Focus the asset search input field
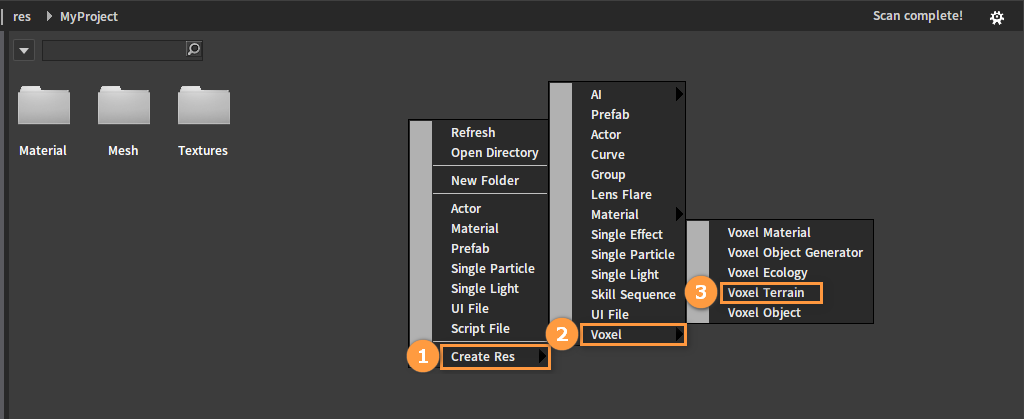The width and height of the screenshot is (1024, 419). tap(114, 50)
